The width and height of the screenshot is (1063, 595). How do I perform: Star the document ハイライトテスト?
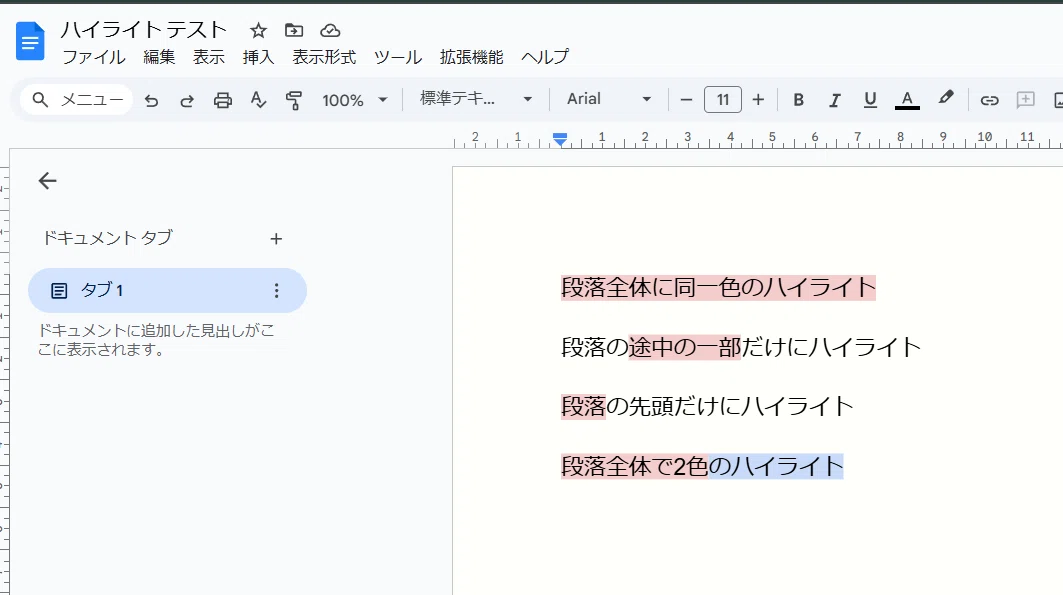[258, 30]
